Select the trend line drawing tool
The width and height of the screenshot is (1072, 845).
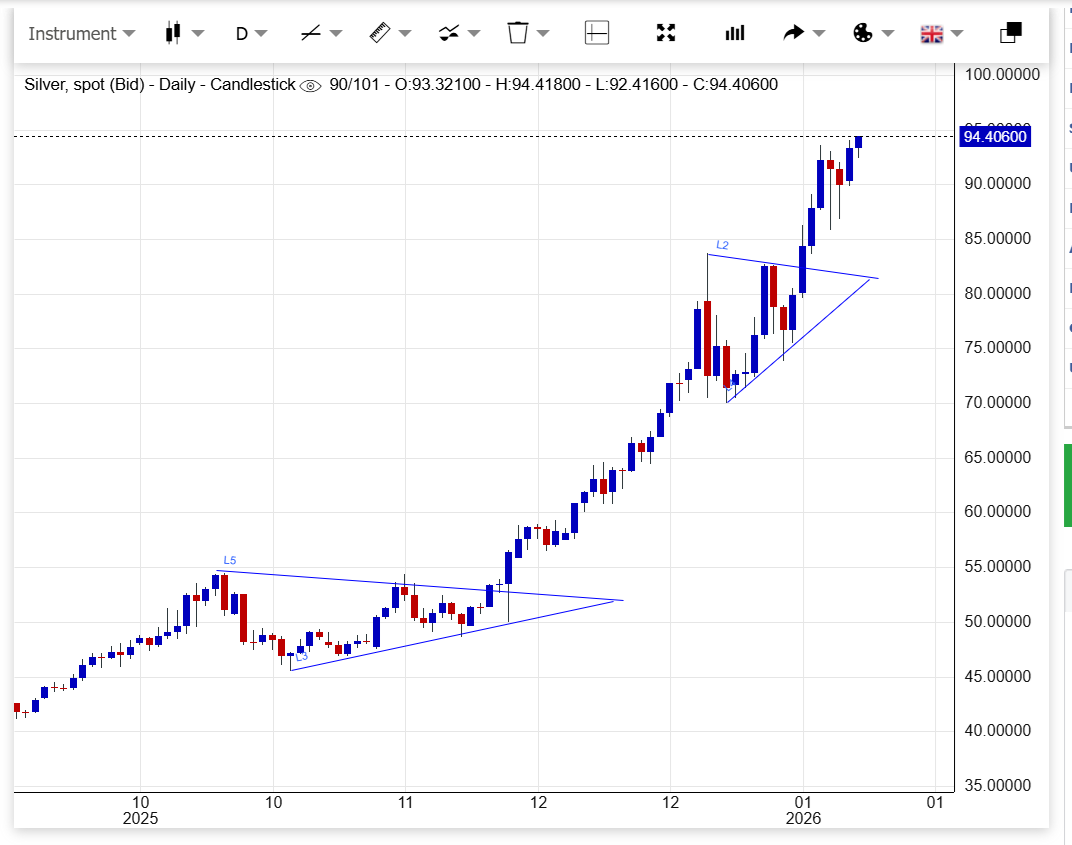(x=310, y=33)
